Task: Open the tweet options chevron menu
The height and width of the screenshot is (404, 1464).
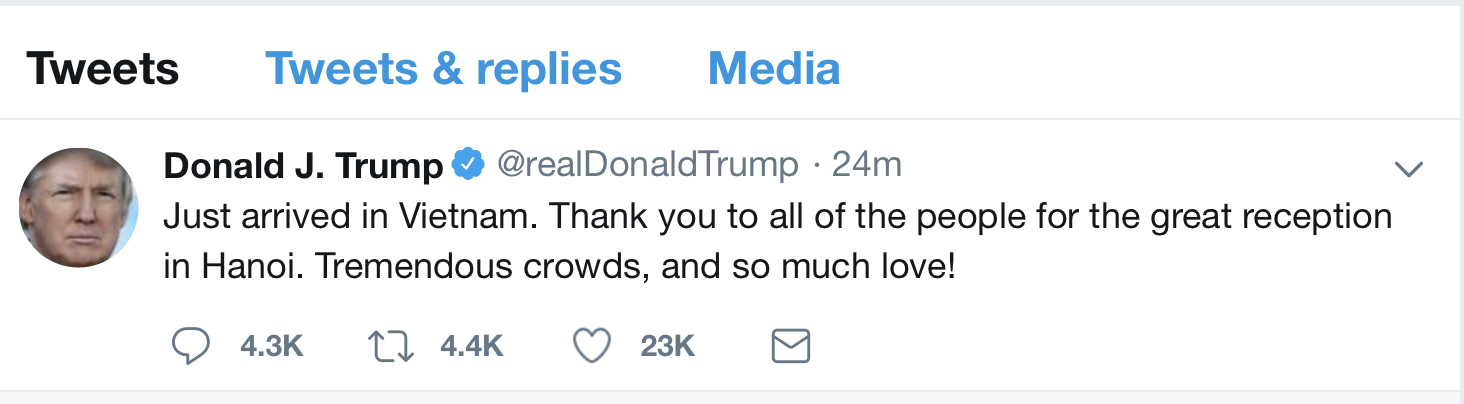Action: tap(1408, 169)
